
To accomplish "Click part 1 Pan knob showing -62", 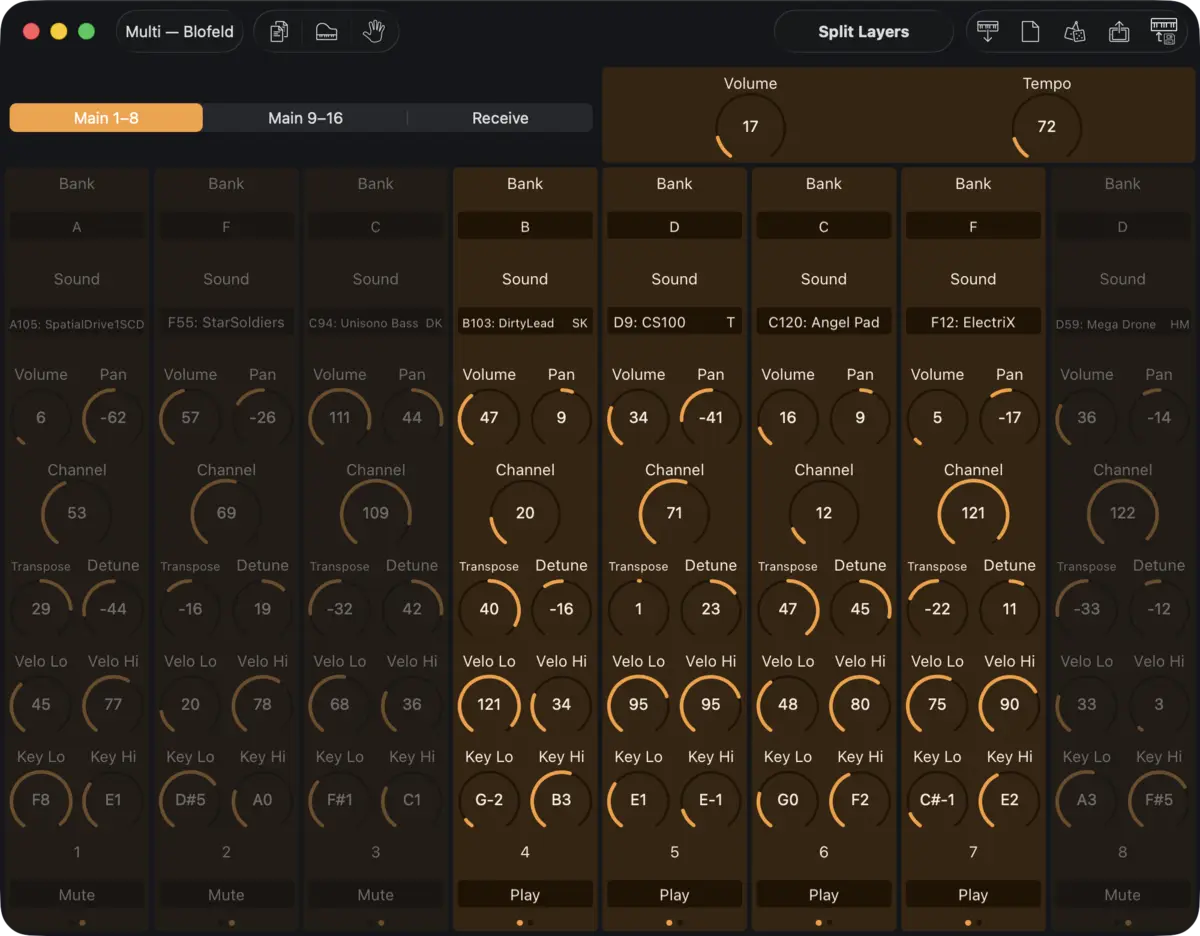I will pyautogui.click(x=113, y=418).
